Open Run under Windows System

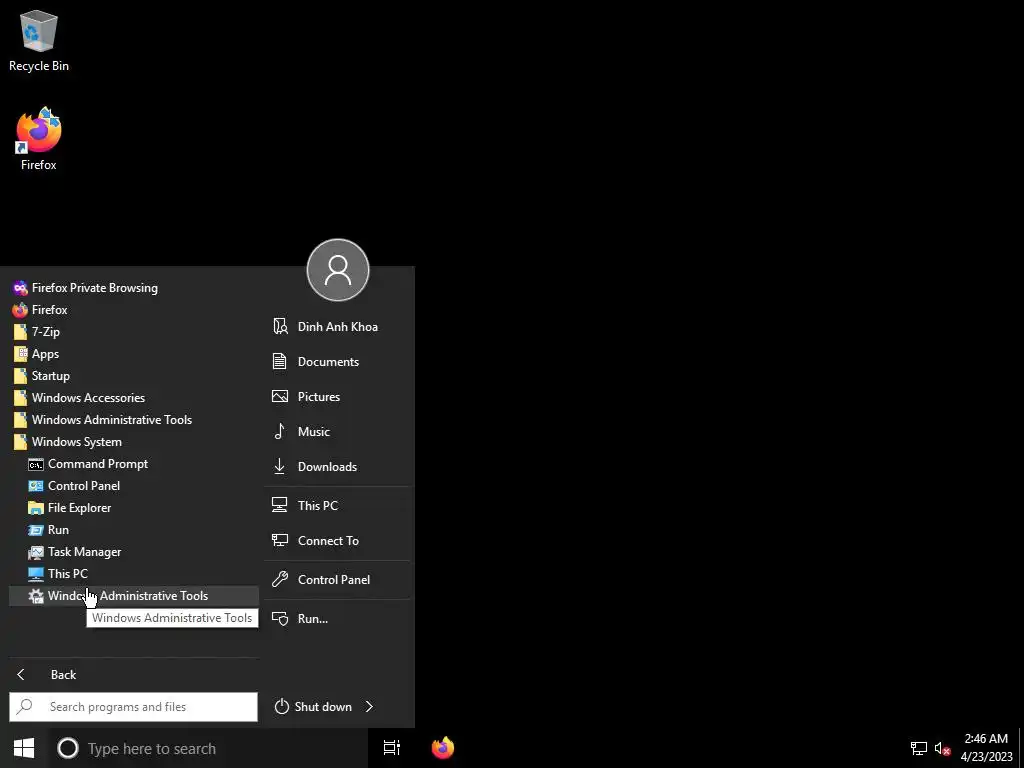(134, 530)
